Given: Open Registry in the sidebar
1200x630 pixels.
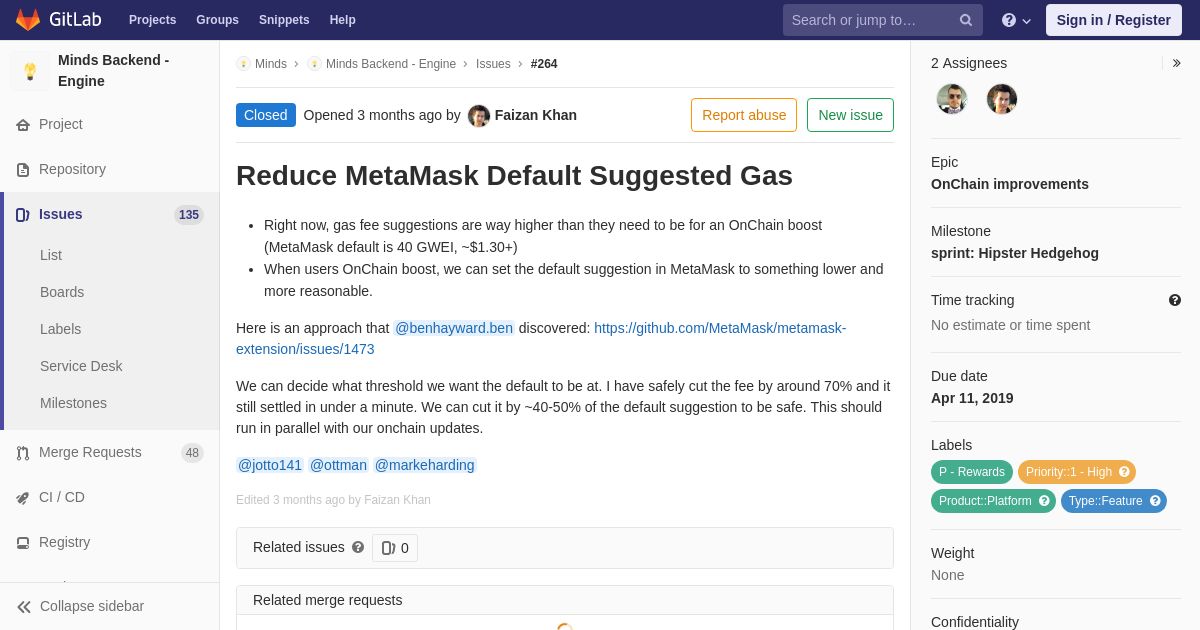Looking at the screenshot, I should [x=110, y=542].
